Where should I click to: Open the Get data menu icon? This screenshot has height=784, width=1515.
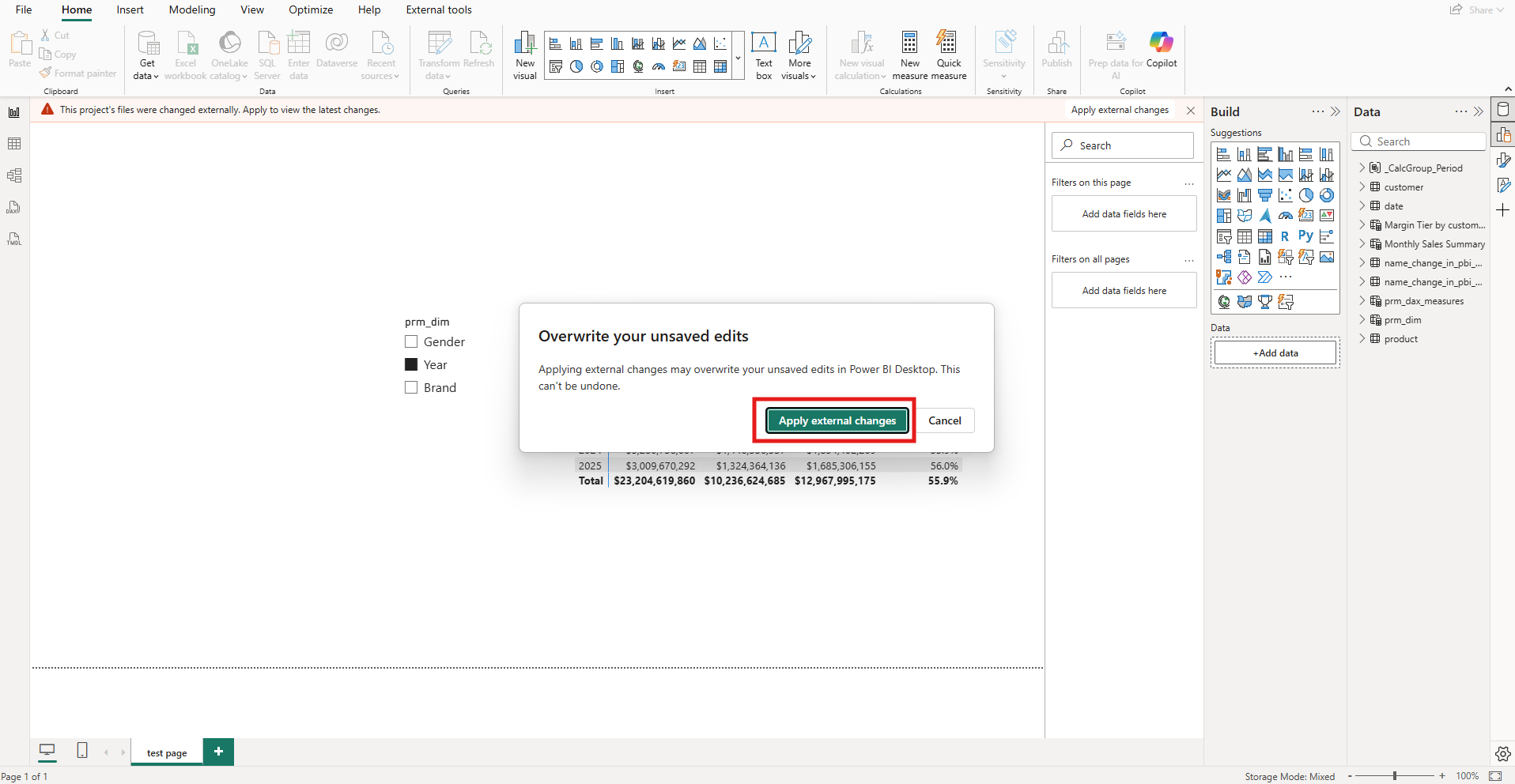[x=147, y=55]
